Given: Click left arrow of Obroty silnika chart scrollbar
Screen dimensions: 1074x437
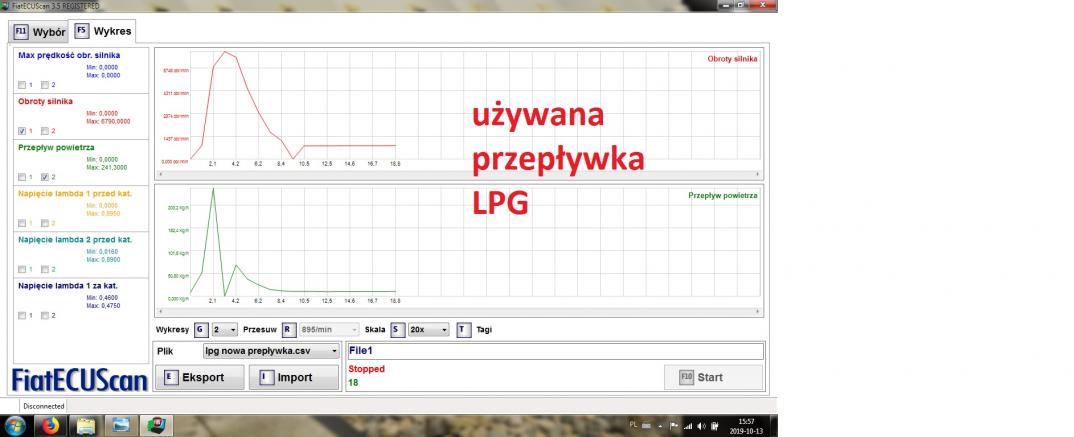Looking at the screenshot, I should [161, 175].
